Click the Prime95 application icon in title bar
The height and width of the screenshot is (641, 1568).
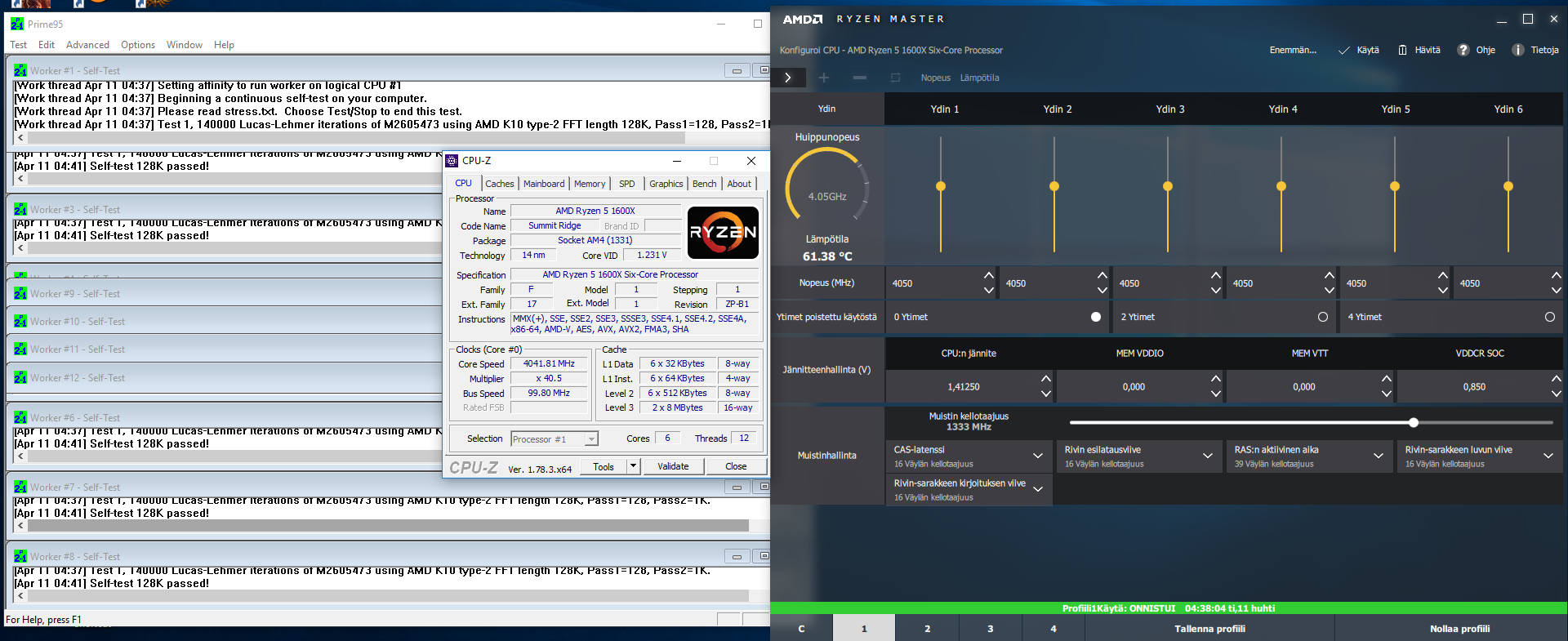(17, 24)
